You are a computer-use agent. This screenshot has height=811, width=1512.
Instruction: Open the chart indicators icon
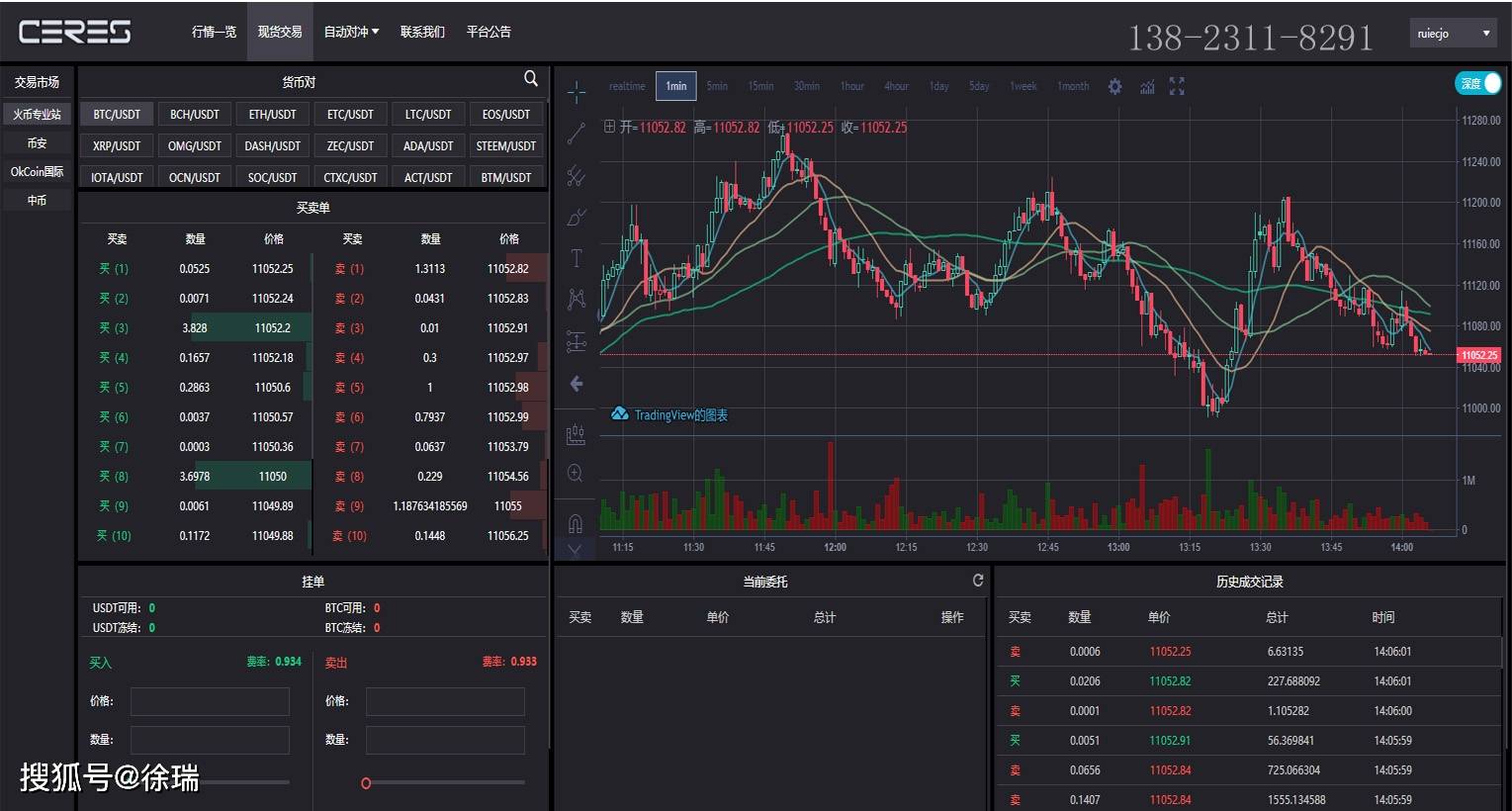pos(1147,86)
